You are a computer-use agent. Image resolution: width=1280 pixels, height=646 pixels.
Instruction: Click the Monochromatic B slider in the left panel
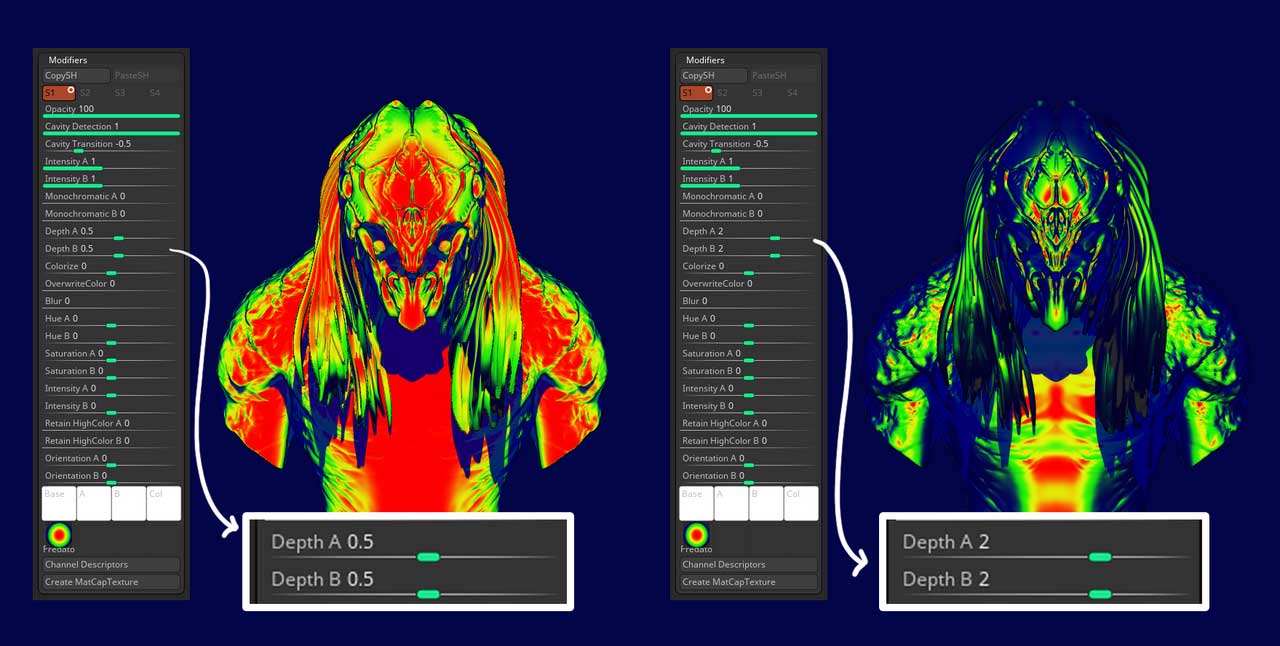point(111,215)
